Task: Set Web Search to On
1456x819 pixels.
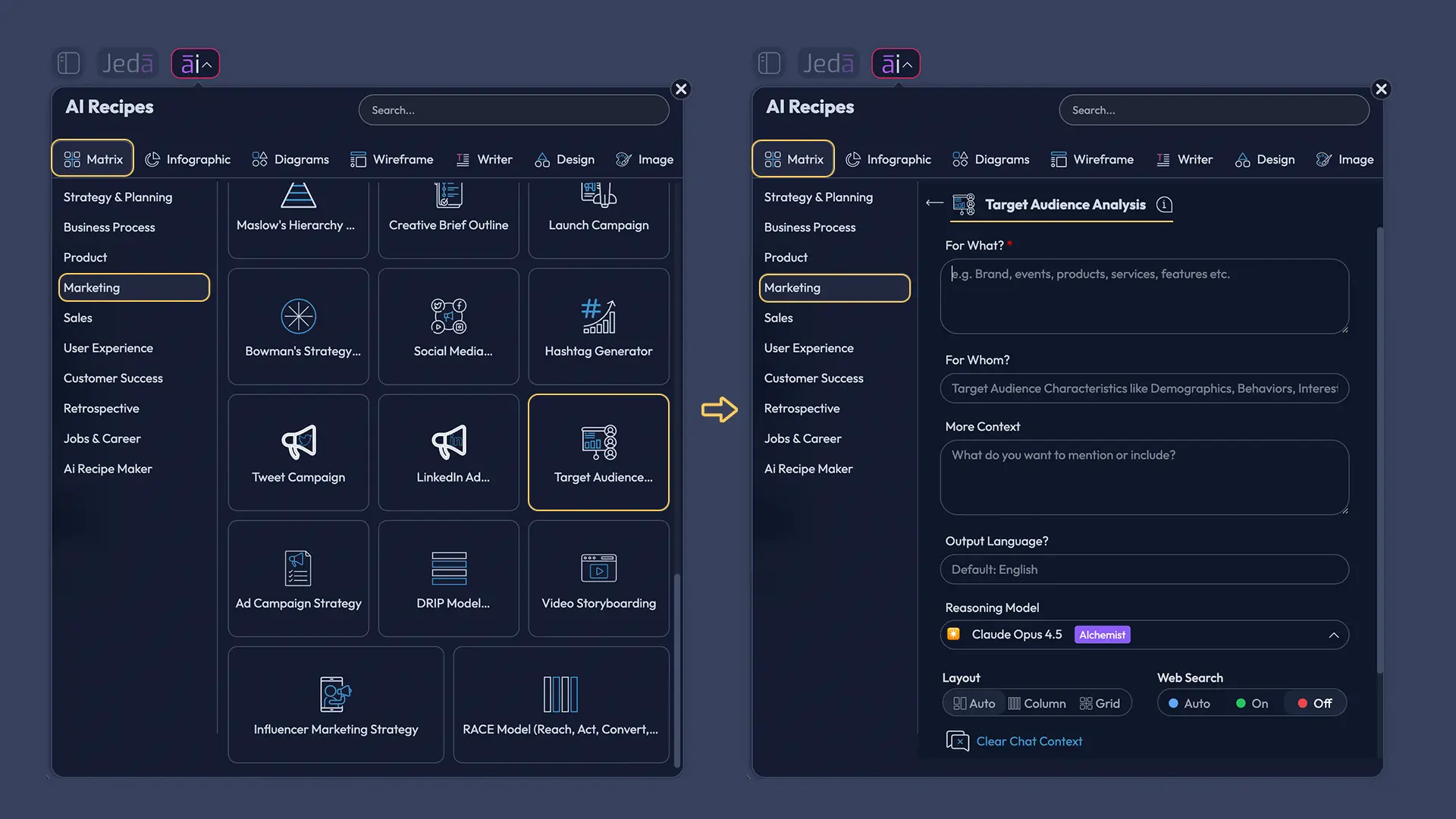Action: click(1252, 704)
